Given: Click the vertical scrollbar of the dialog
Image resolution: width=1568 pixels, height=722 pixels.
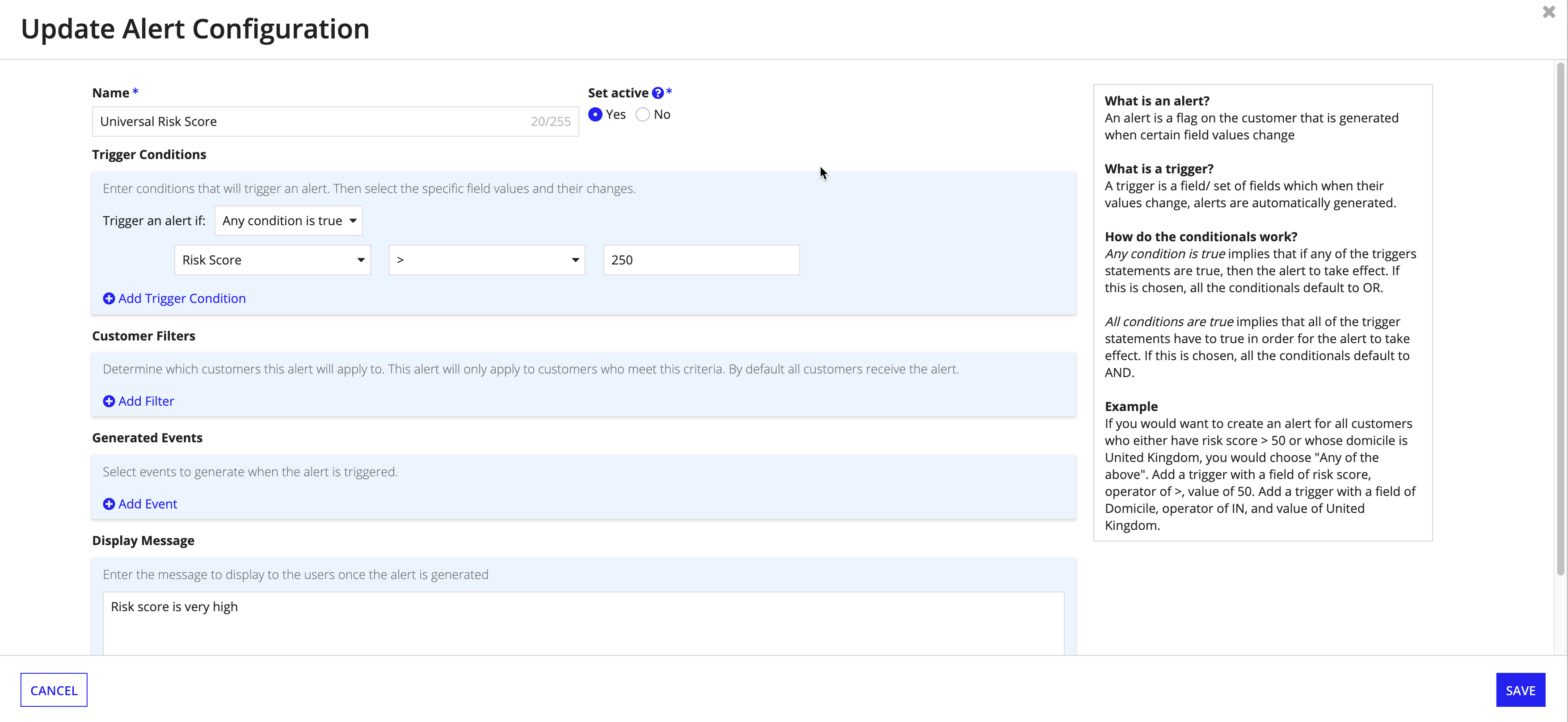Looking at the screenshot, I should (x=1560, y=319).
